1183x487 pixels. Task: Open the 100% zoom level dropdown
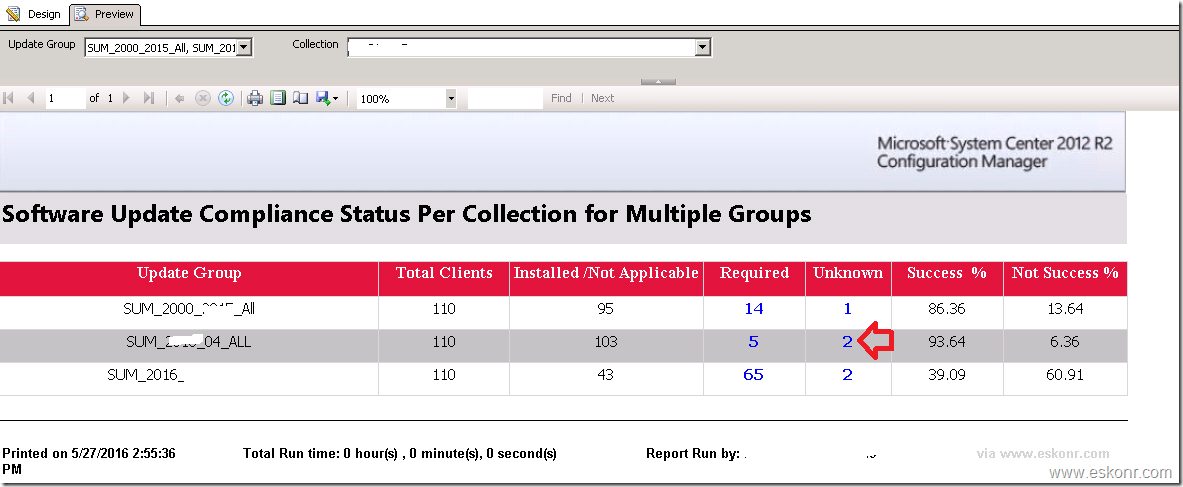point(451,99)
